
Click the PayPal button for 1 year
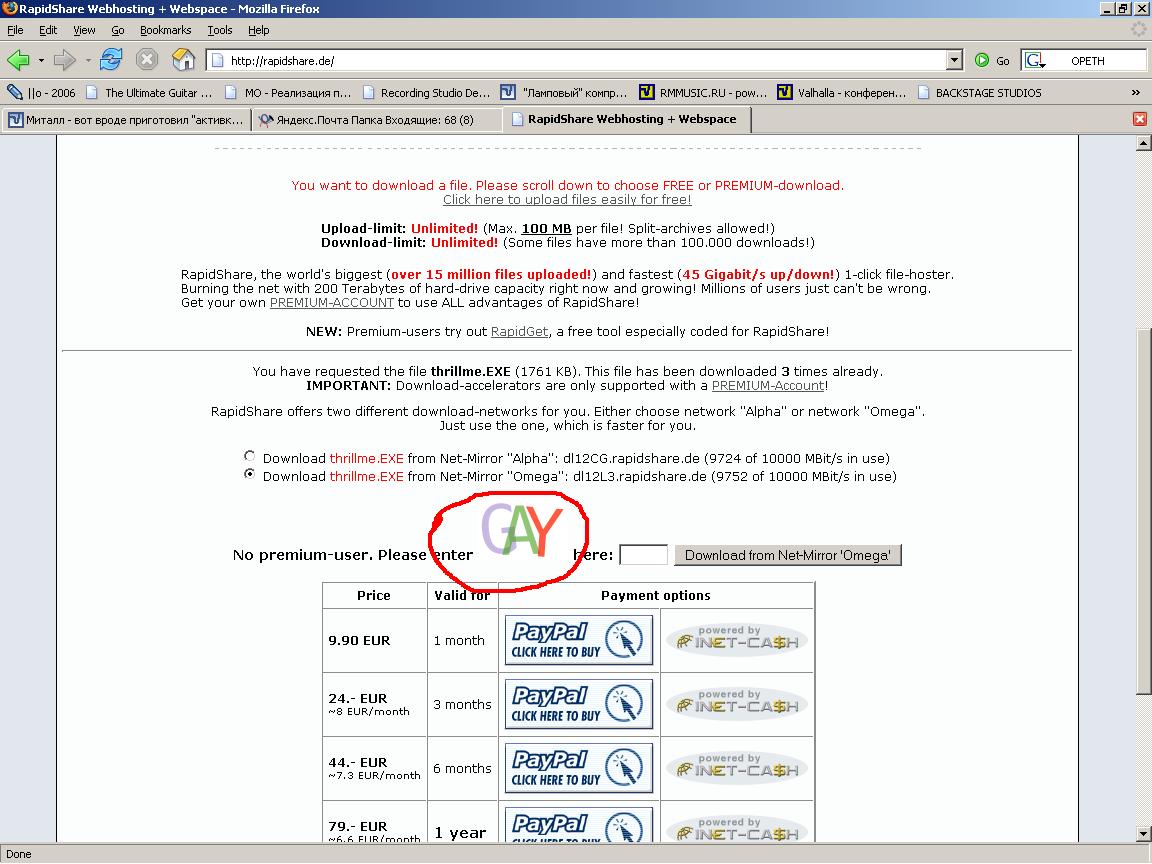coord(579,824)
